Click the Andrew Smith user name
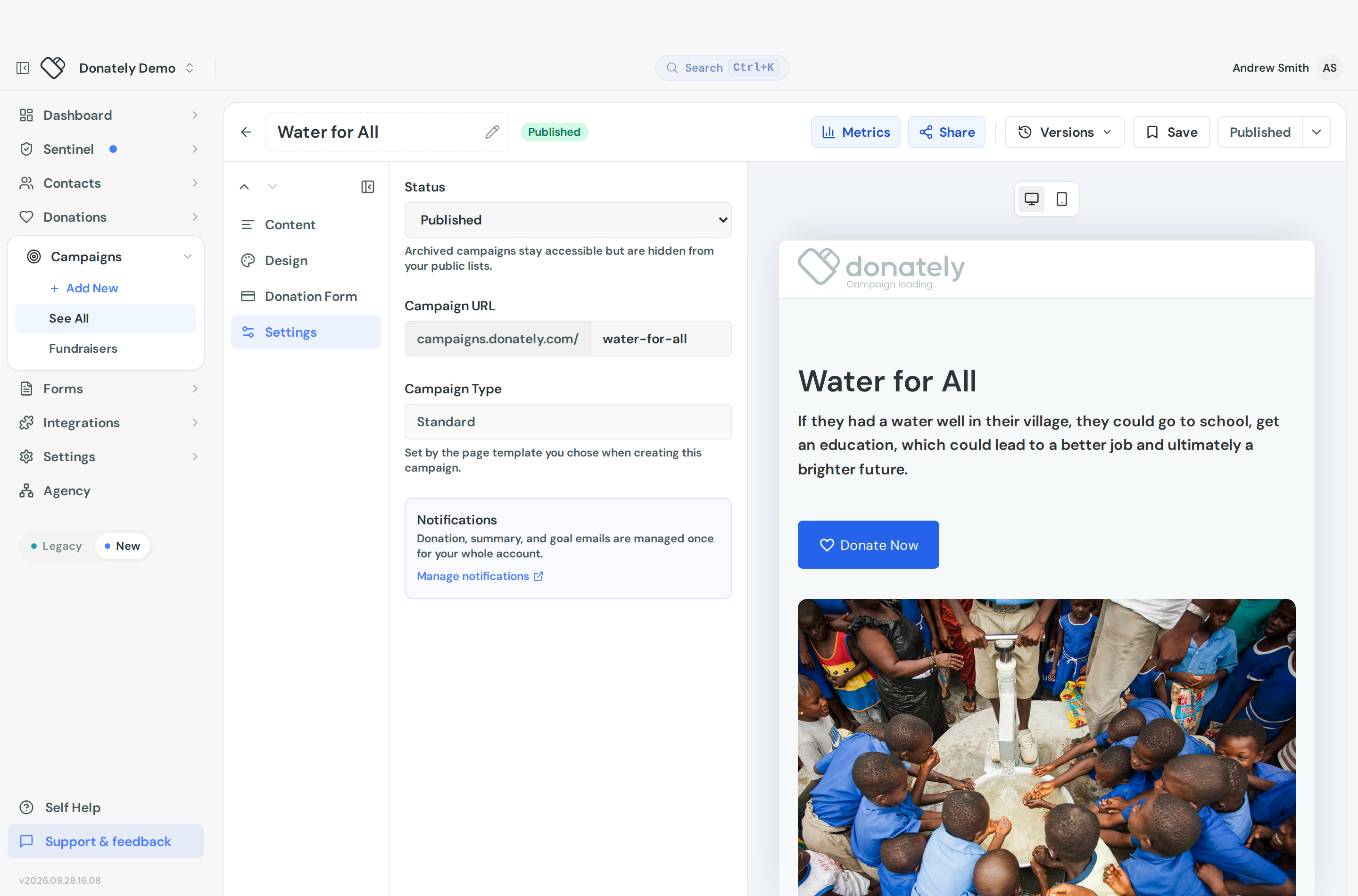Screen dimensions: 1358x896 tap(1271, 67)
